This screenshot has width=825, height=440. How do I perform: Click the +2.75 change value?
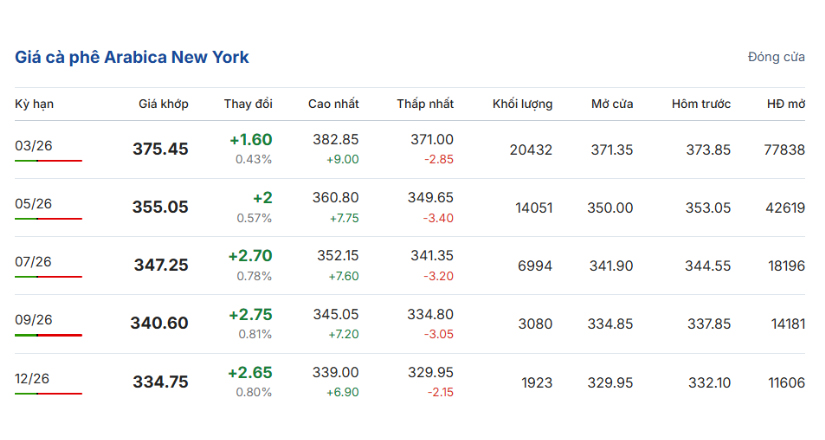[250, 314]
